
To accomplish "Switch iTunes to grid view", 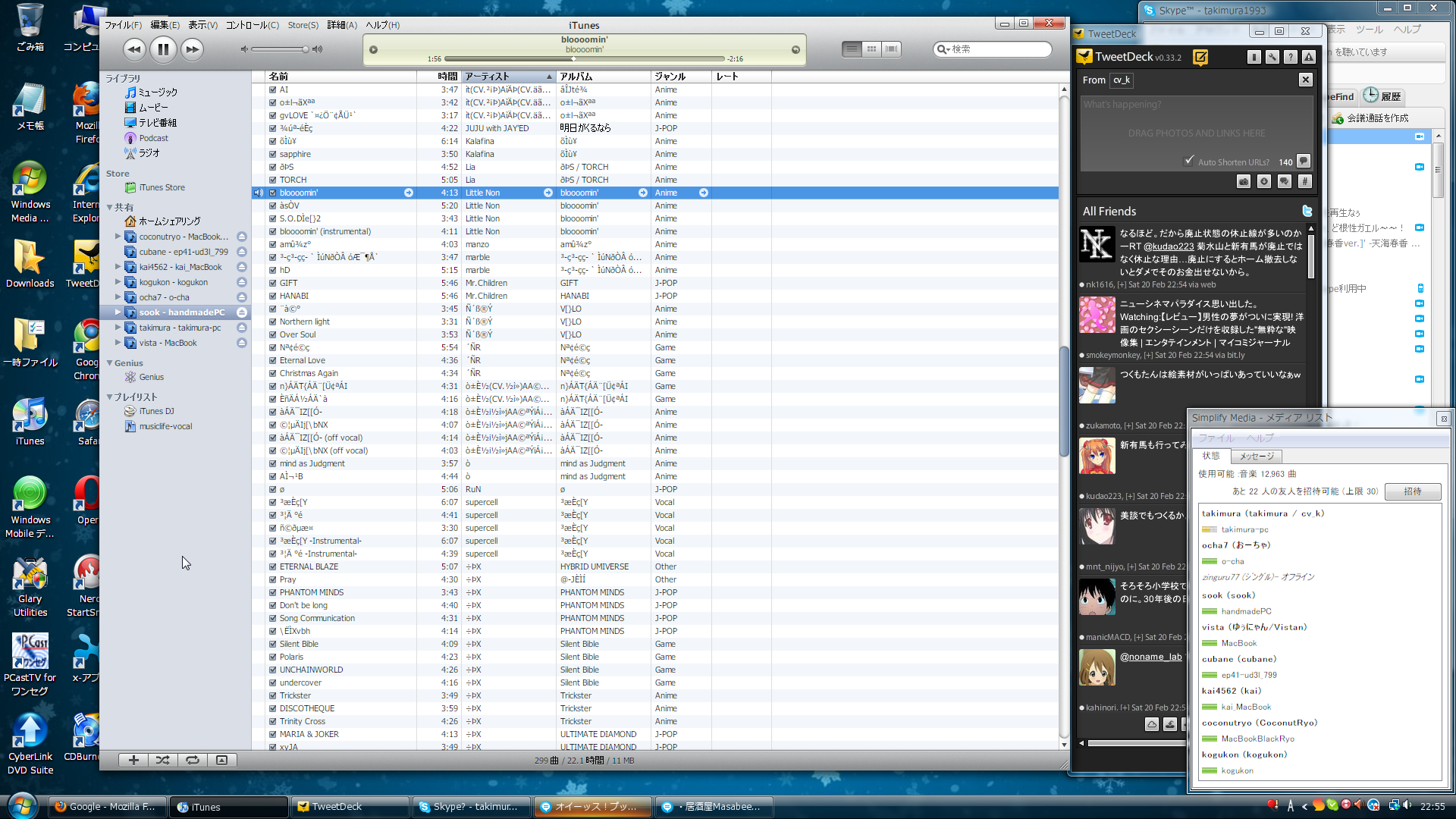I will (872, 49).
